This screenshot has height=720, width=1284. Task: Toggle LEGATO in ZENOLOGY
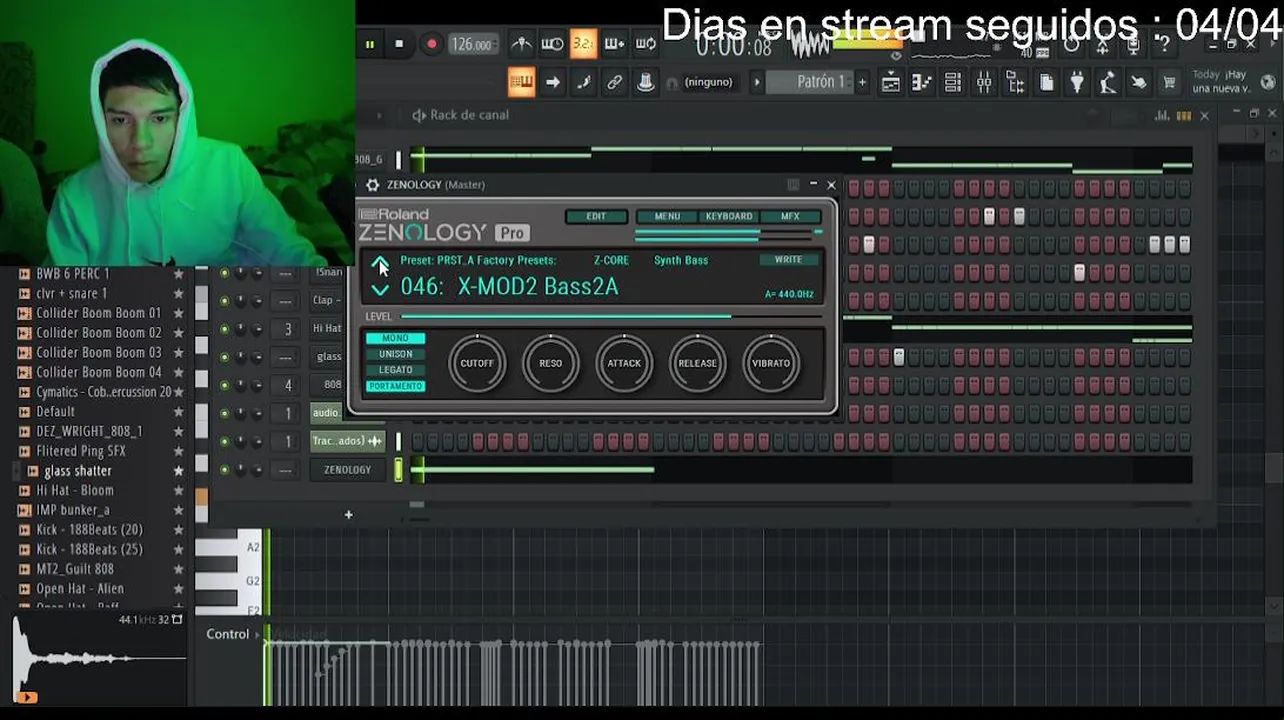point(395,370)
